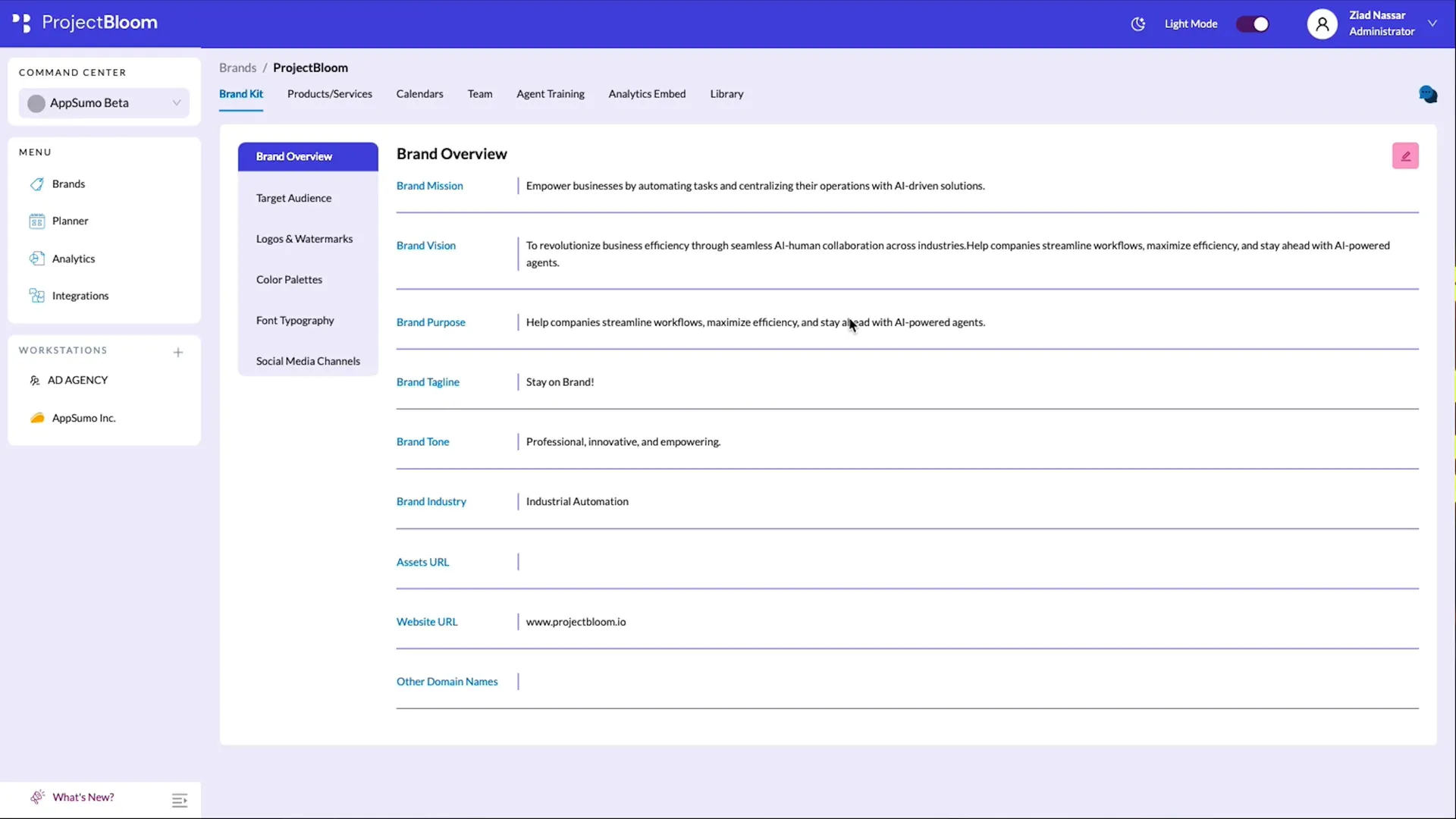Click the What's New announcement icon

[x=37, y=797]
